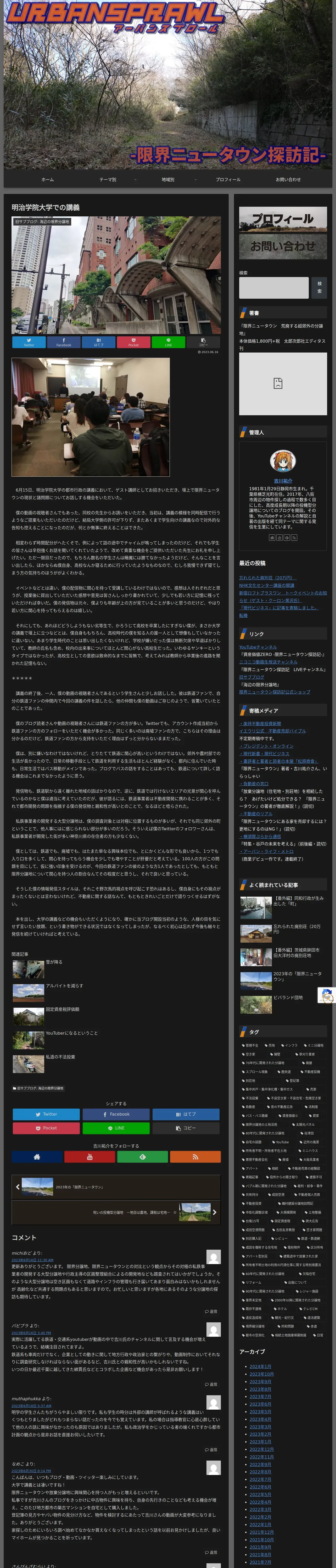This screenshot has height=1568, width=336.
Task: Open author's avatar image in sidebar
Action: click(x=282, y=461)
